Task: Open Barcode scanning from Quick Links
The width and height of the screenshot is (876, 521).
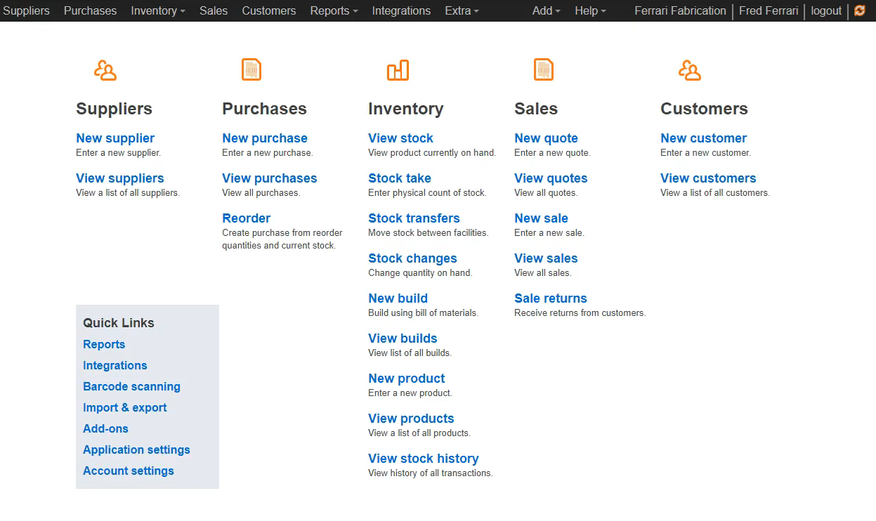Action: pyautogui.click(x=131, y=387)
